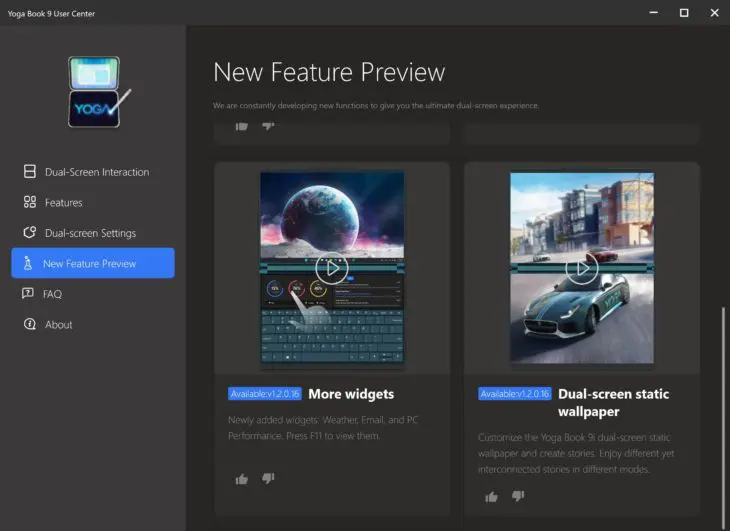Click the More widgets Available:v1.2.0.16 badge
730x531 pixels.
click(x=265, y=394)
